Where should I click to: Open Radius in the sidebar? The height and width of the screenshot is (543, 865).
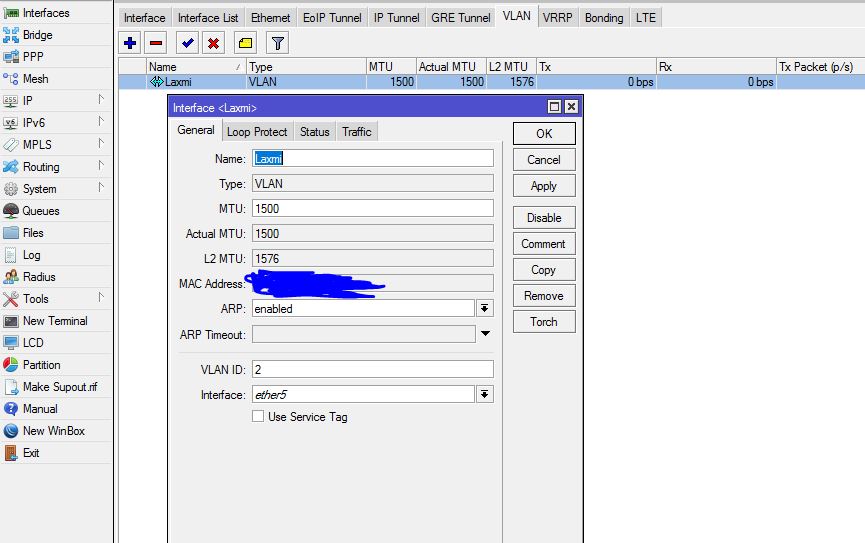[x=55, y=277]
